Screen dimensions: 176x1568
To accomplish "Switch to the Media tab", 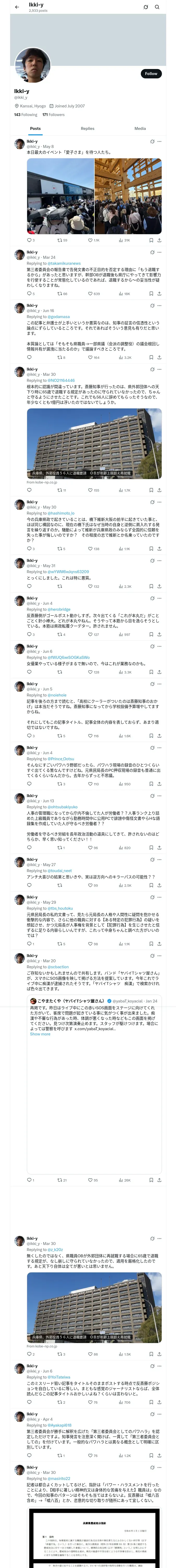I will 139,128.
